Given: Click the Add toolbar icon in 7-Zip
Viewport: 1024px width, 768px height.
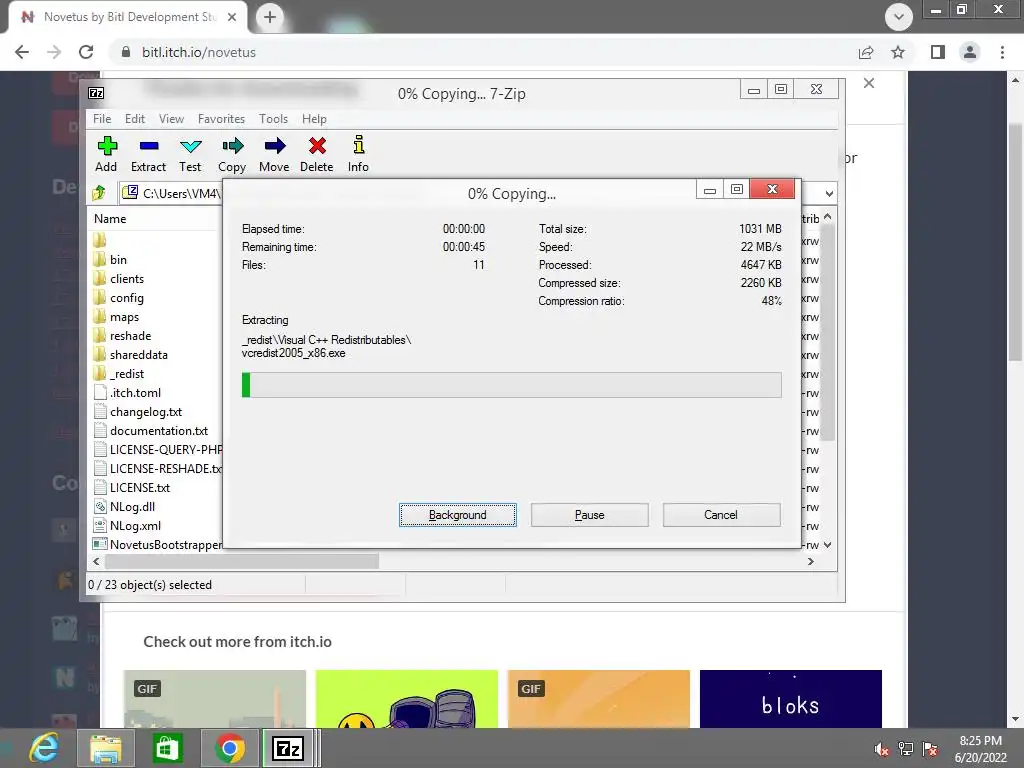Looking at the screenshot, I should [x=106, y=155].
